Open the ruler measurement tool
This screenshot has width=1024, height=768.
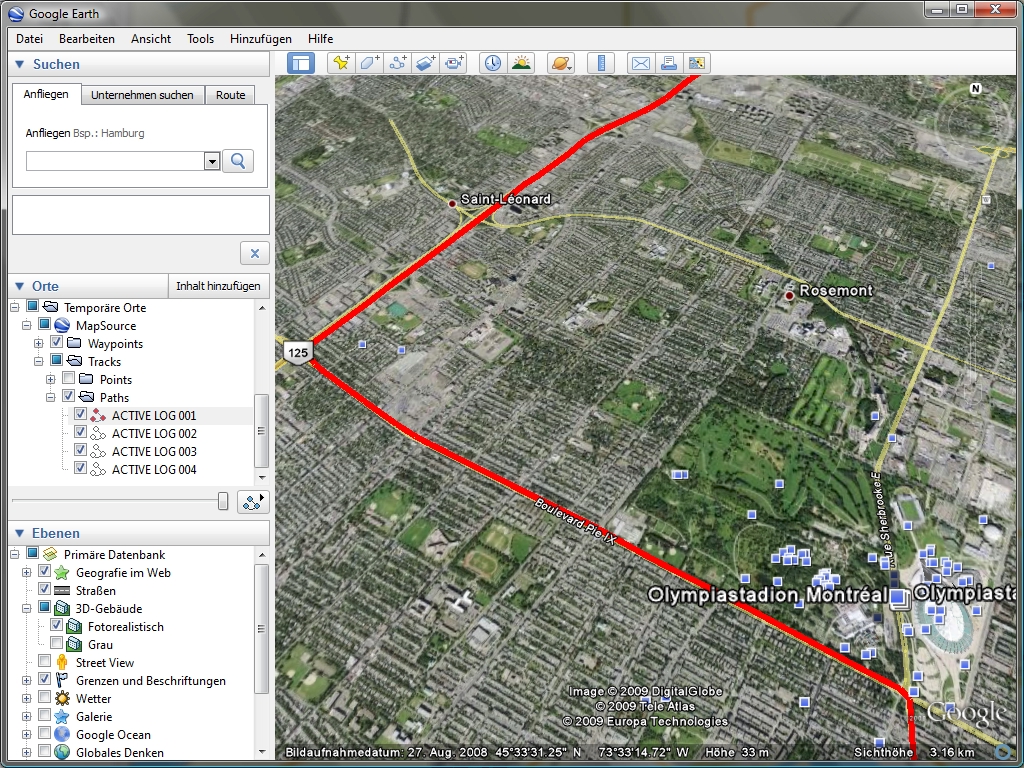pos(601,63)
